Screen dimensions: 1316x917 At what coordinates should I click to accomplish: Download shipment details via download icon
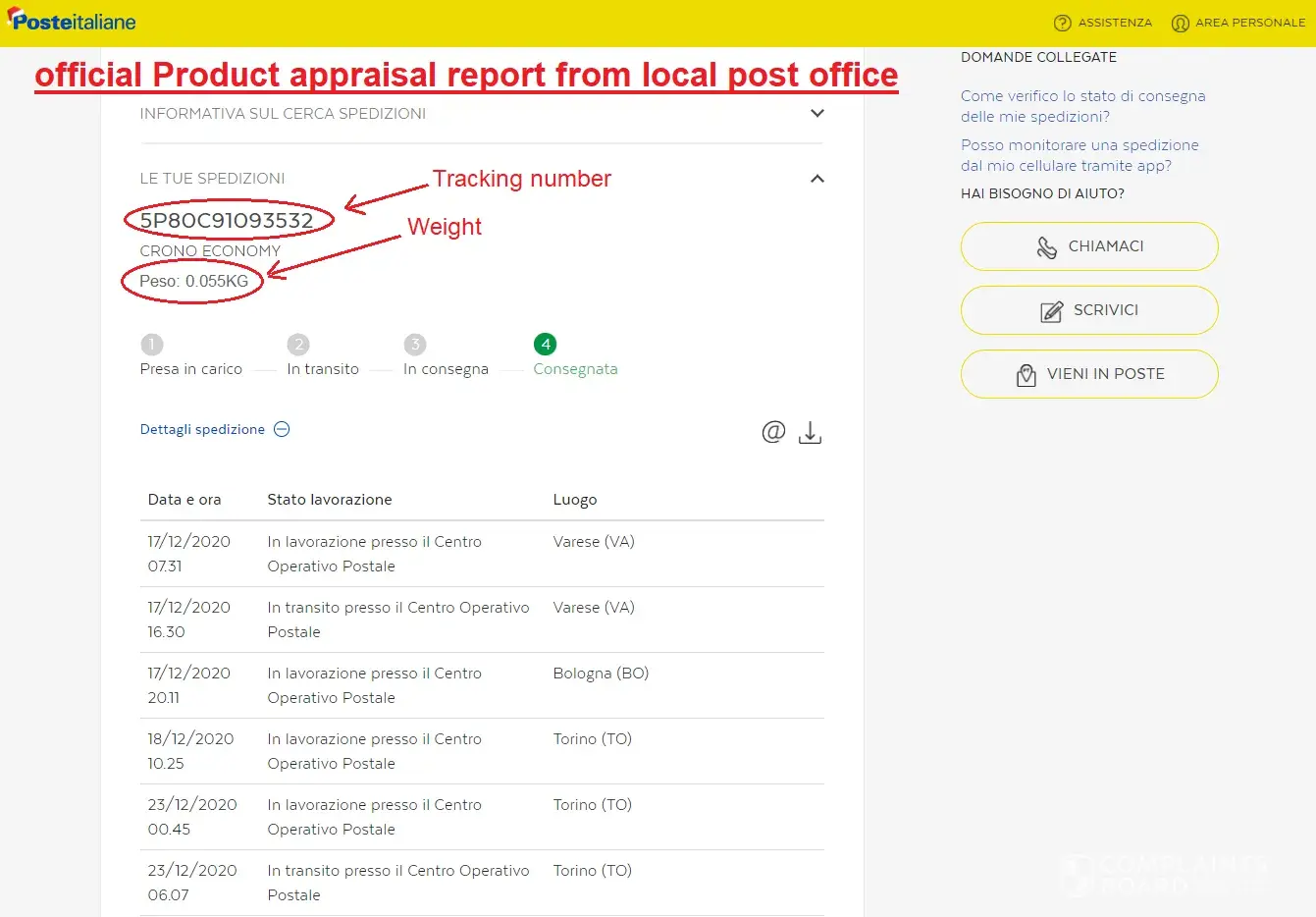(810, 432)
